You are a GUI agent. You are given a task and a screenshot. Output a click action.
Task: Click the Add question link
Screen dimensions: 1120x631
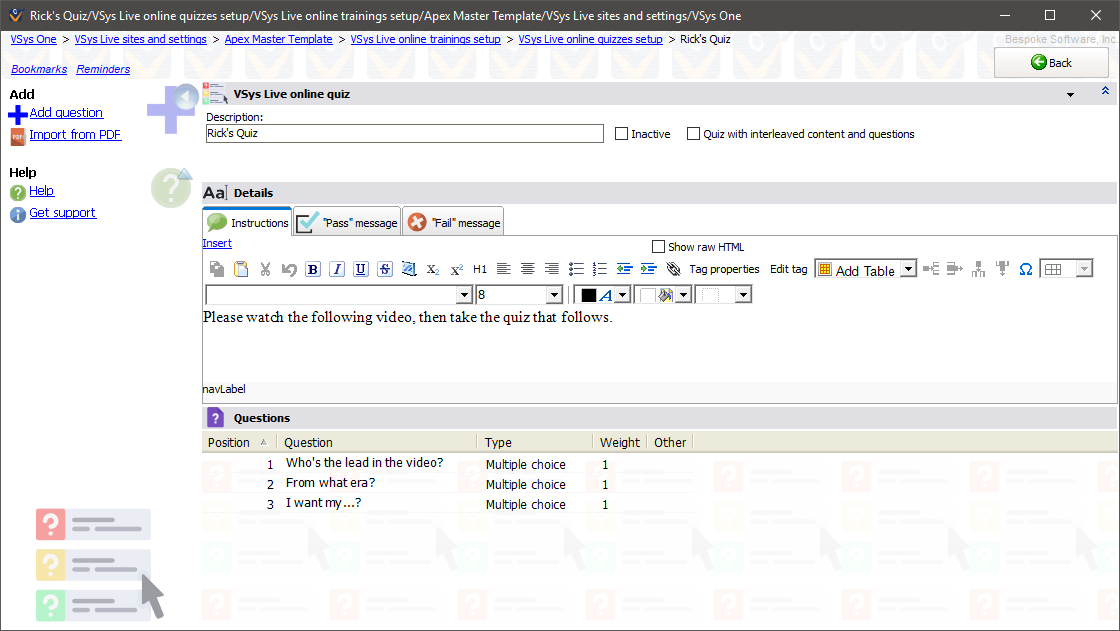[66, 113]
